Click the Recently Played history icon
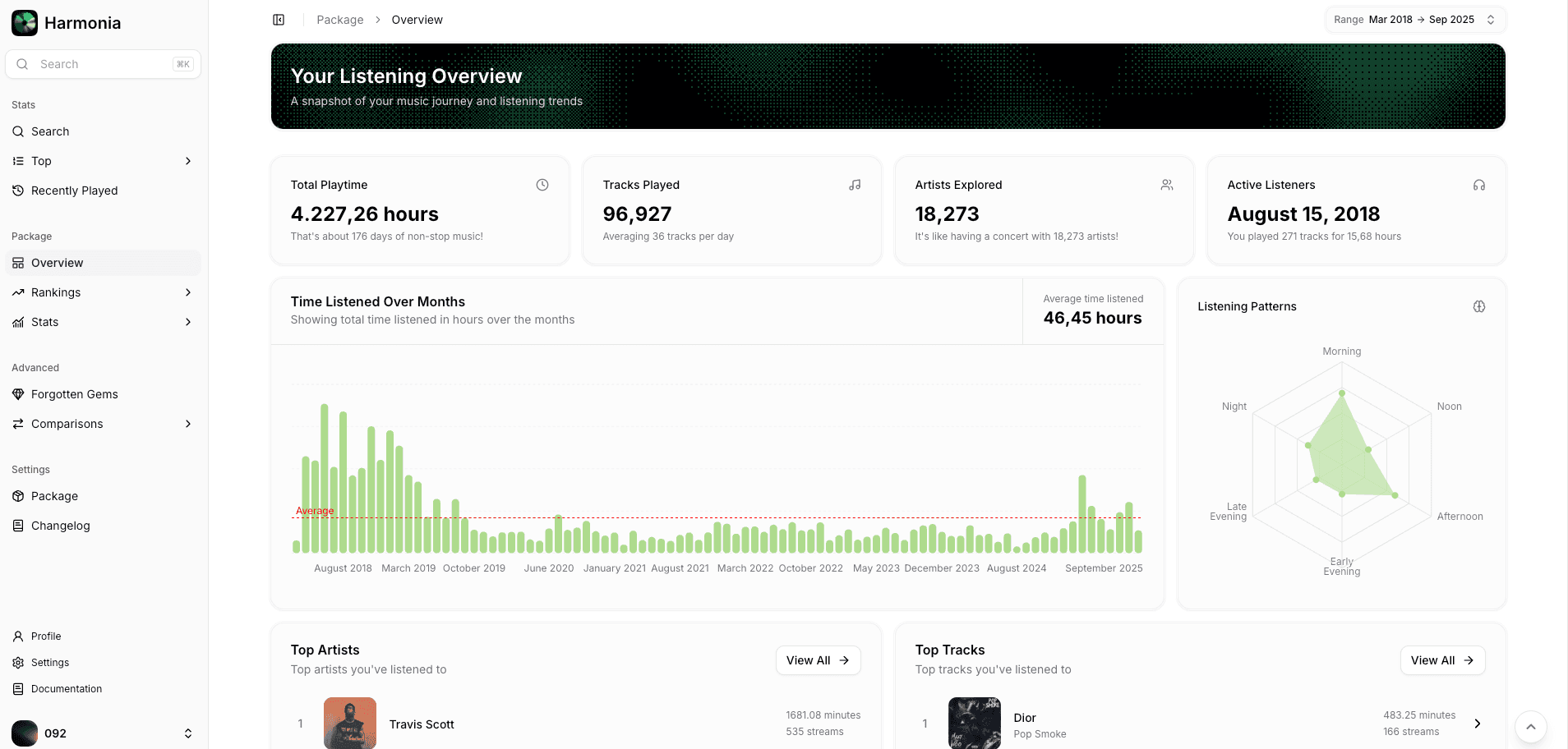Image resolution: width=1568 pixels, height=749 pixels. 18,191
